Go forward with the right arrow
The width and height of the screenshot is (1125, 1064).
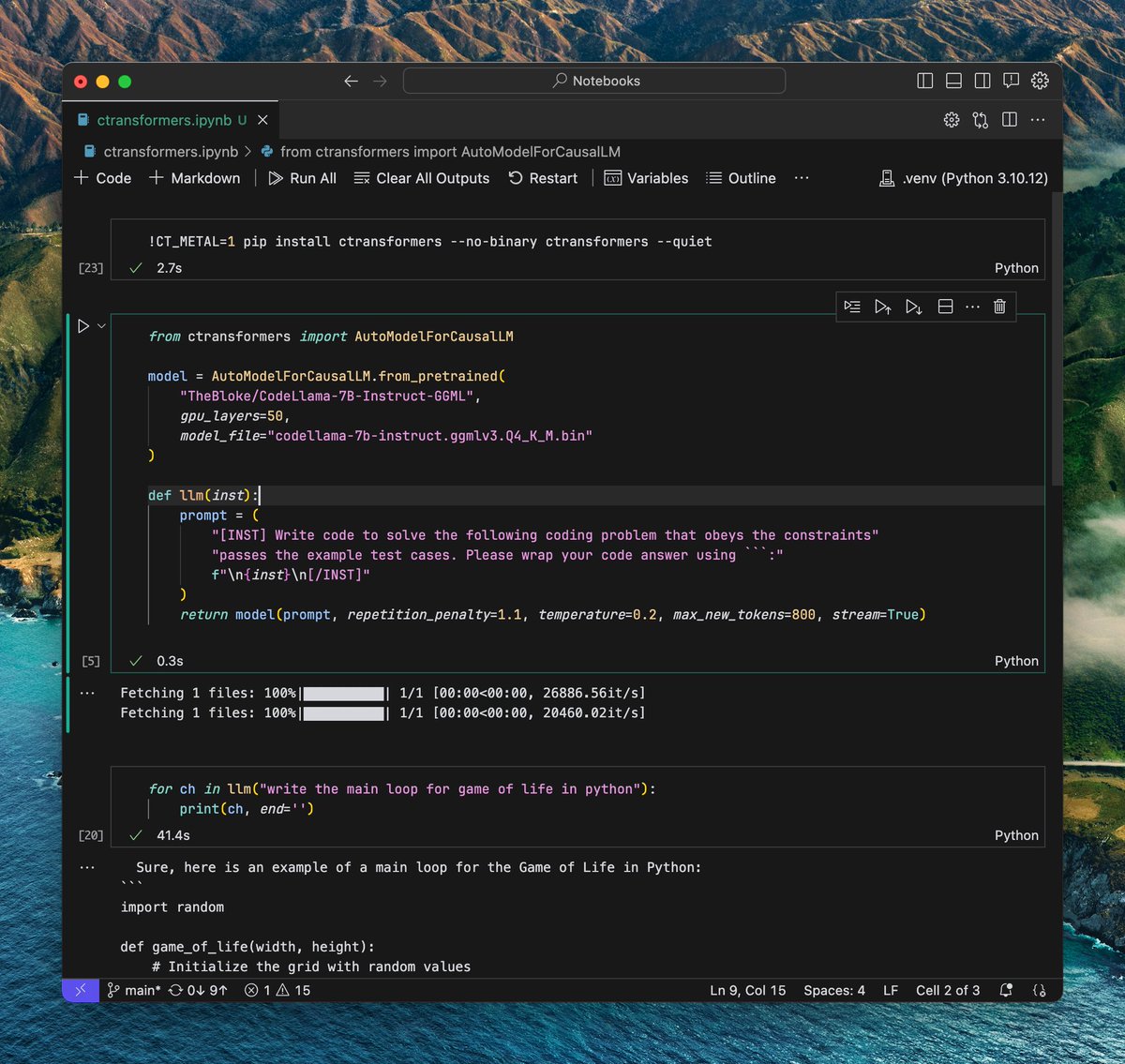(380, 81)
